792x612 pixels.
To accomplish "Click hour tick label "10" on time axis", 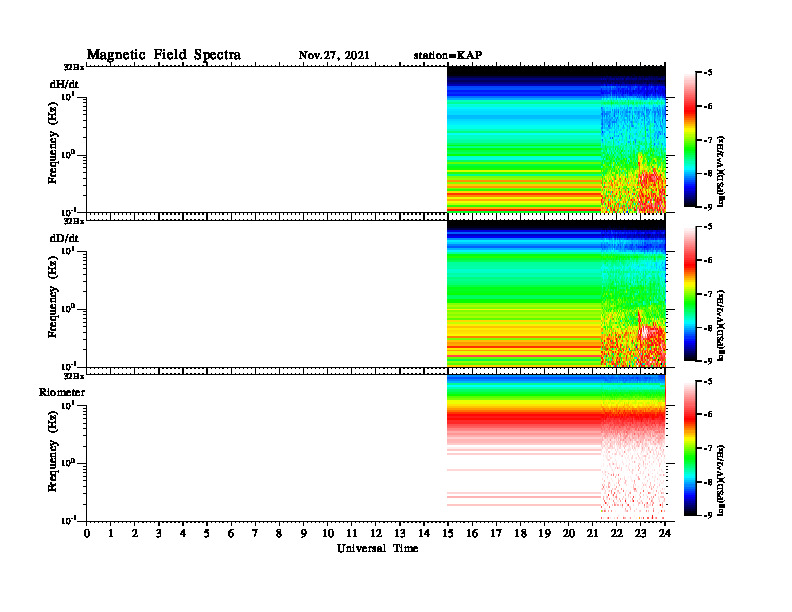I will point(328,534).
